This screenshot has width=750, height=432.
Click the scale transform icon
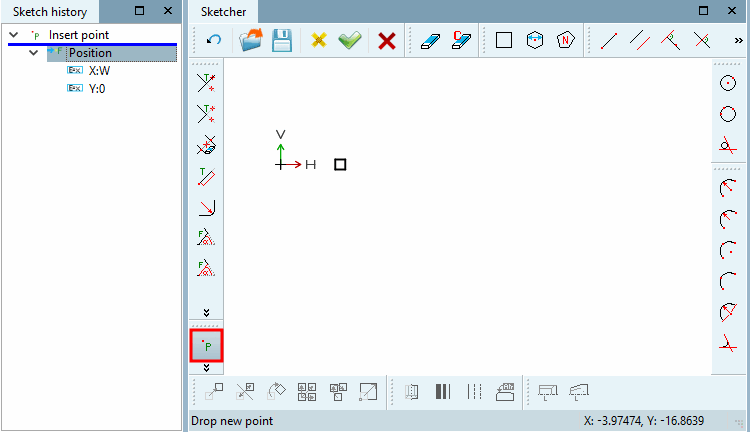(368, 392)
